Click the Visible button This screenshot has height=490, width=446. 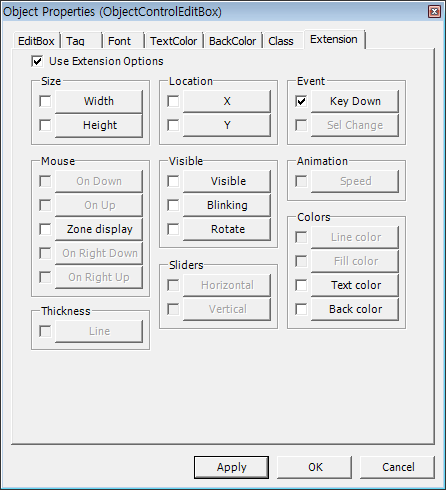tap(227, 181)
